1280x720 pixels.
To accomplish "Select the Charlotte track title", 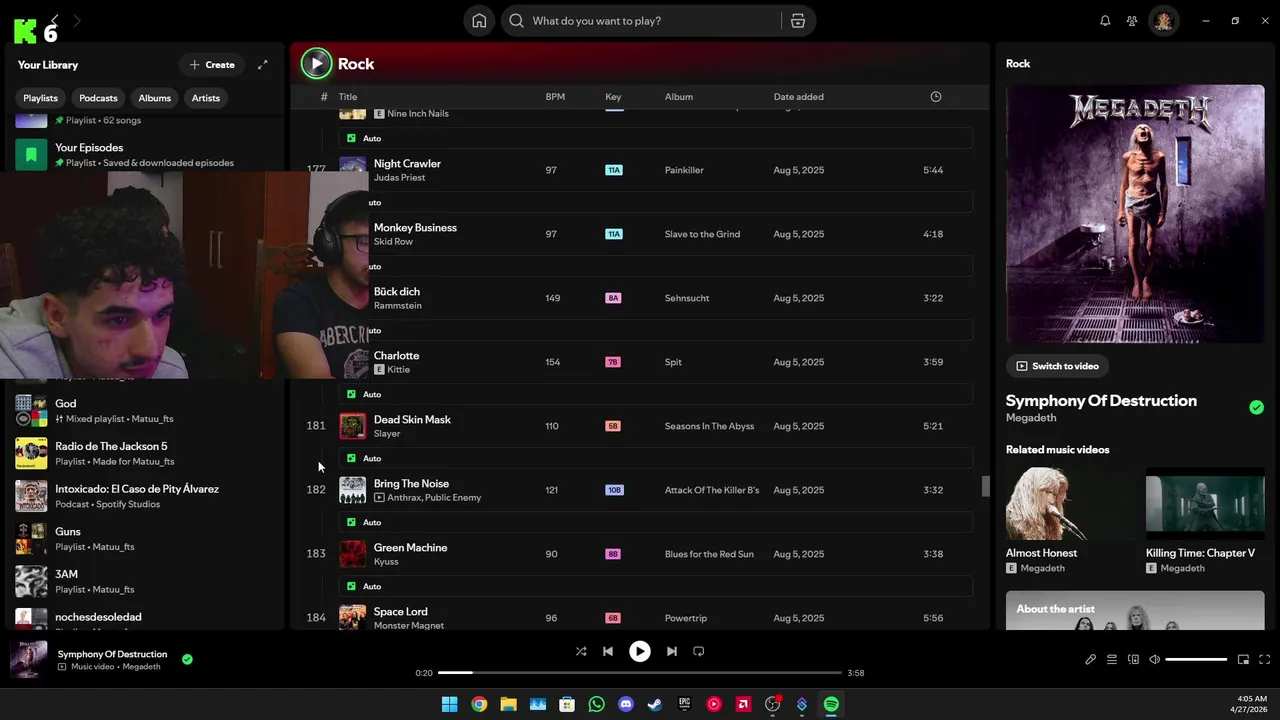I will click(396, 356).
